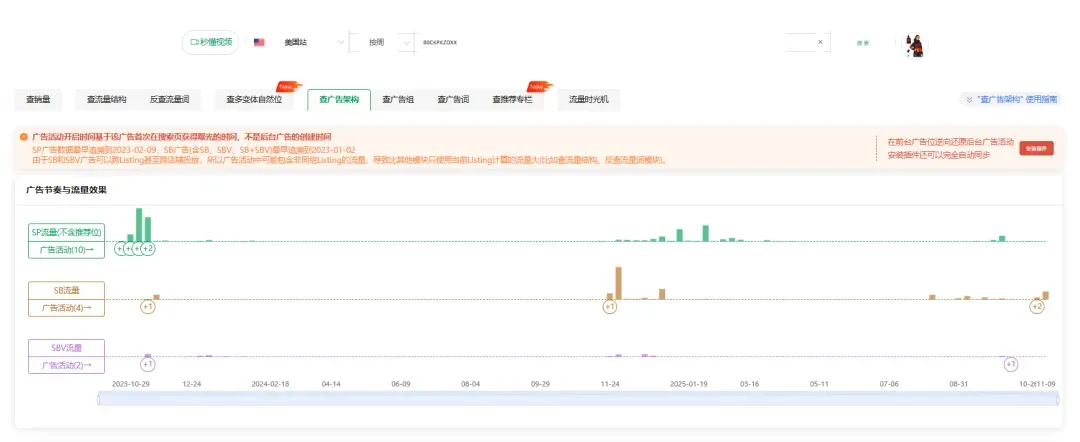The image size is (1080, 442).
Task: Click the orange warning icon in the notice
Action: [x=23, y=137]
